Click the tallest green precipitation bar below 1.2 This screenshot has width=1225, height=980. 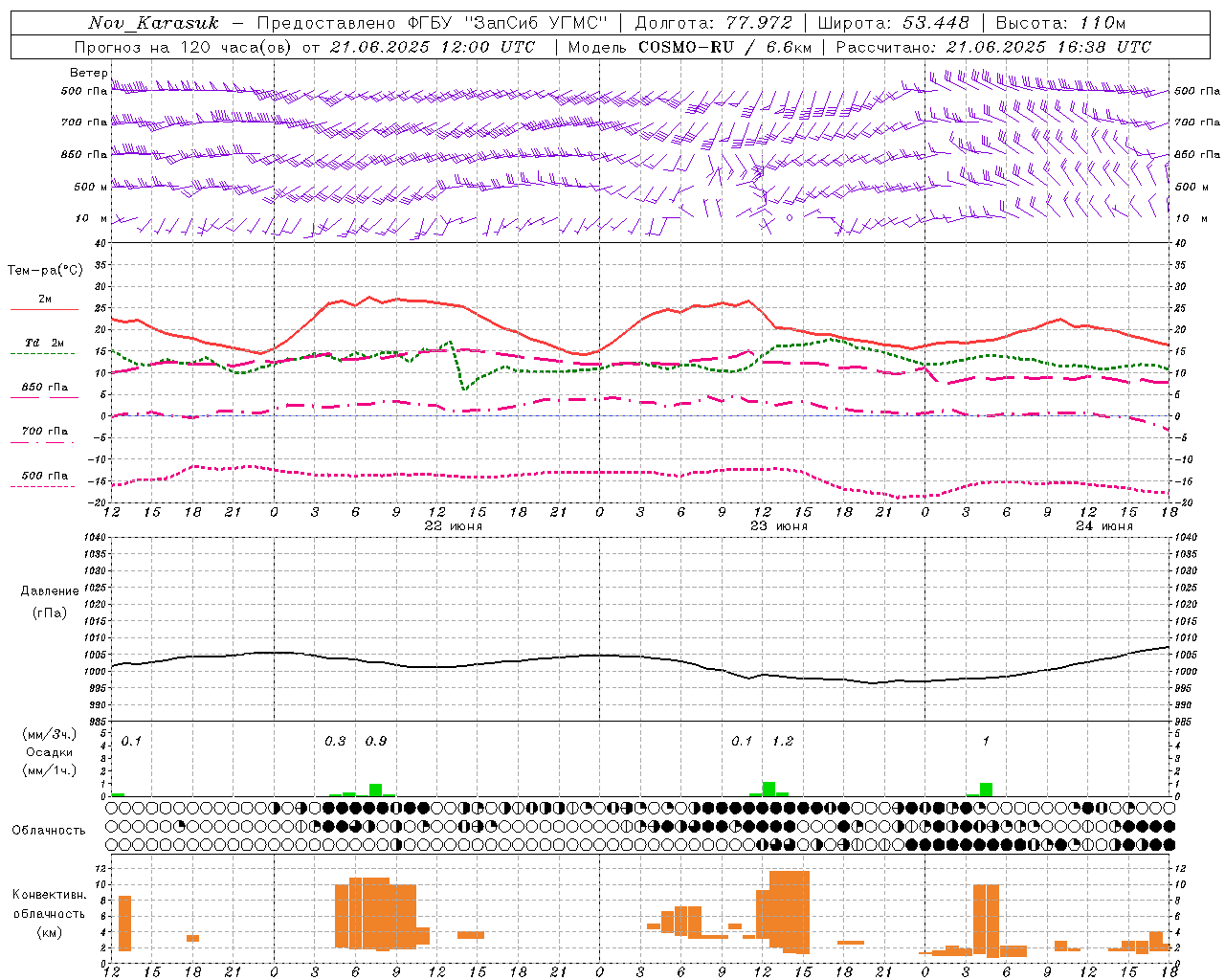[768, 789]
